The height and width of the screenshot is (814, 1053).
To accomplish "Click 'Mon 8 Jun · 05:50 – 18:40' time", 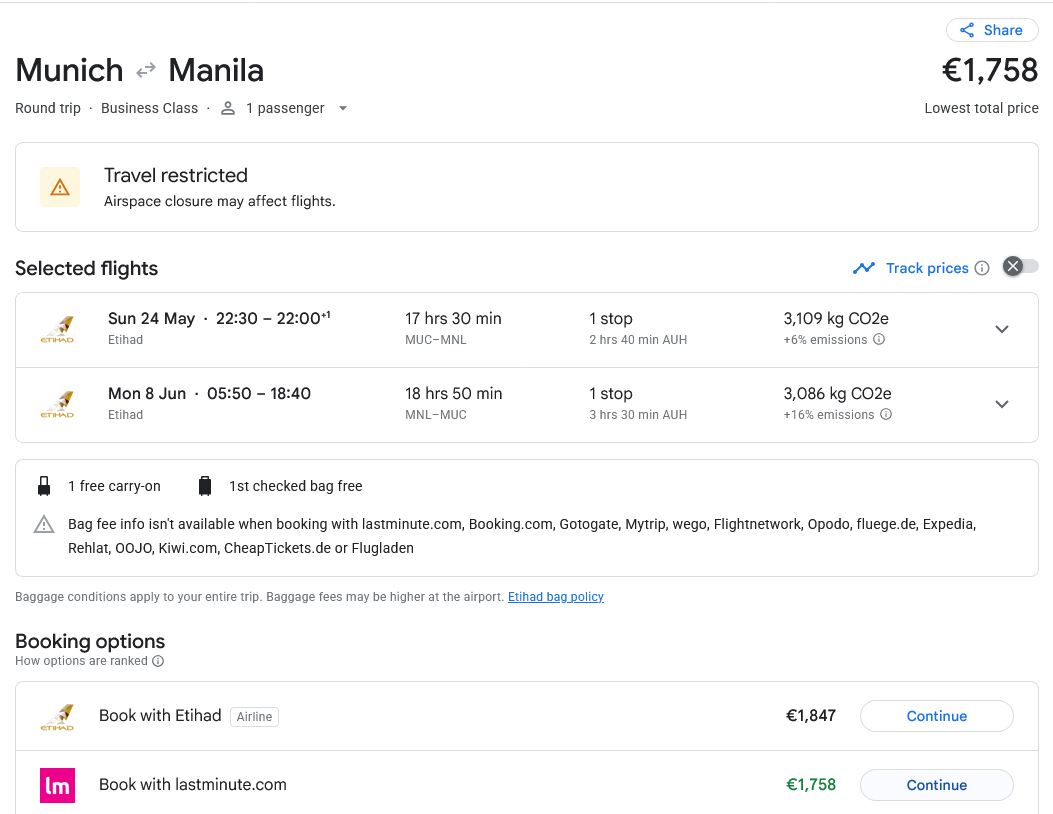I will pos(210,394).
